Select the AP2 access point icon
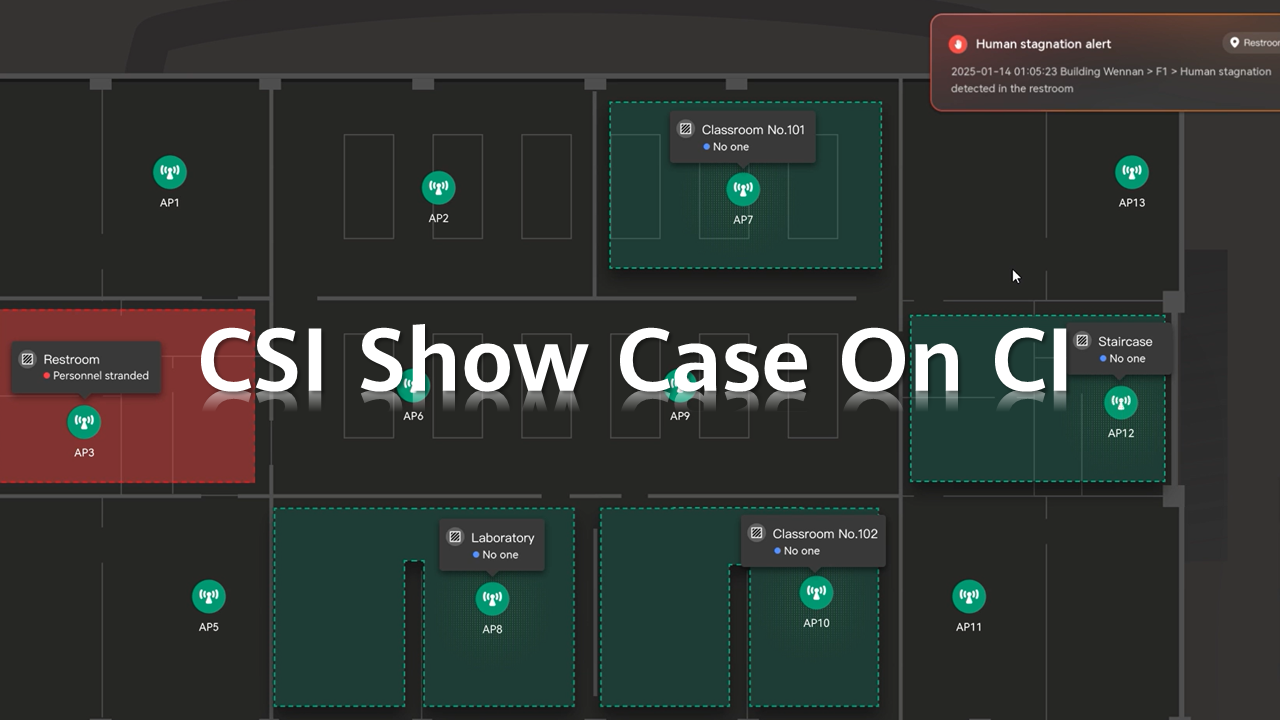 pos(438,188)
